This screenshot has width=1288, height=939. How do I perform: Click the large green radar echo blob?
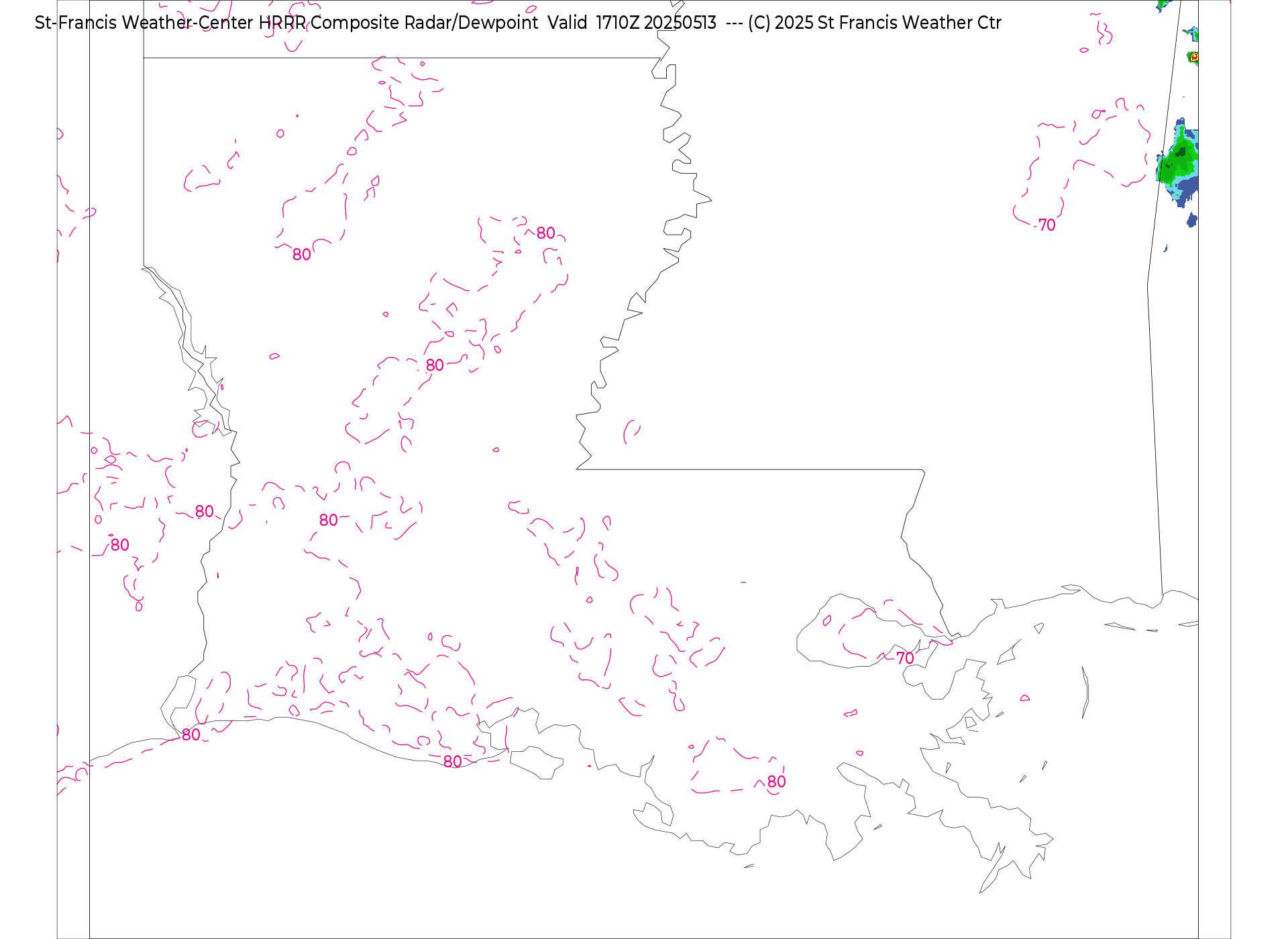pos(1178,162)
